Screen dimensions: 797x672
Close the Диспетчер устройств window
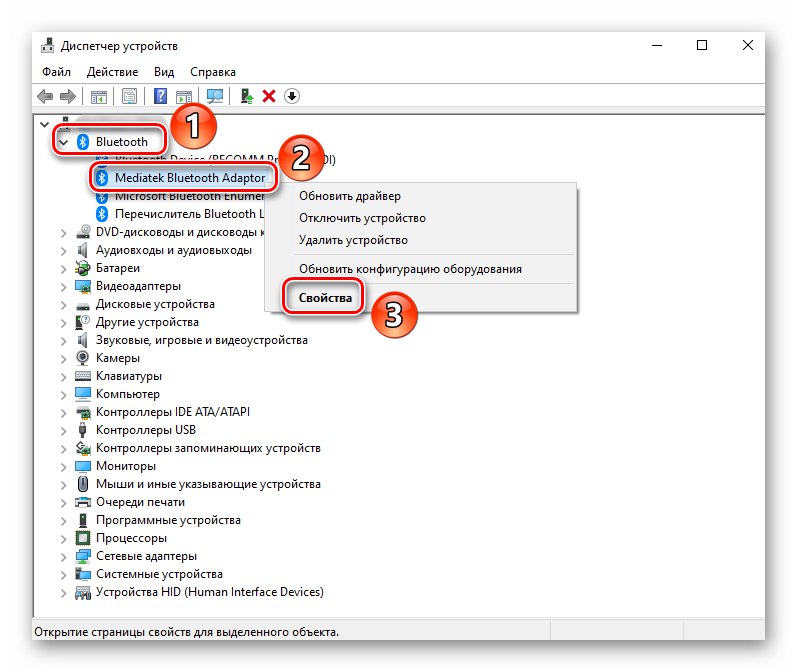click(x=748, y=45)
